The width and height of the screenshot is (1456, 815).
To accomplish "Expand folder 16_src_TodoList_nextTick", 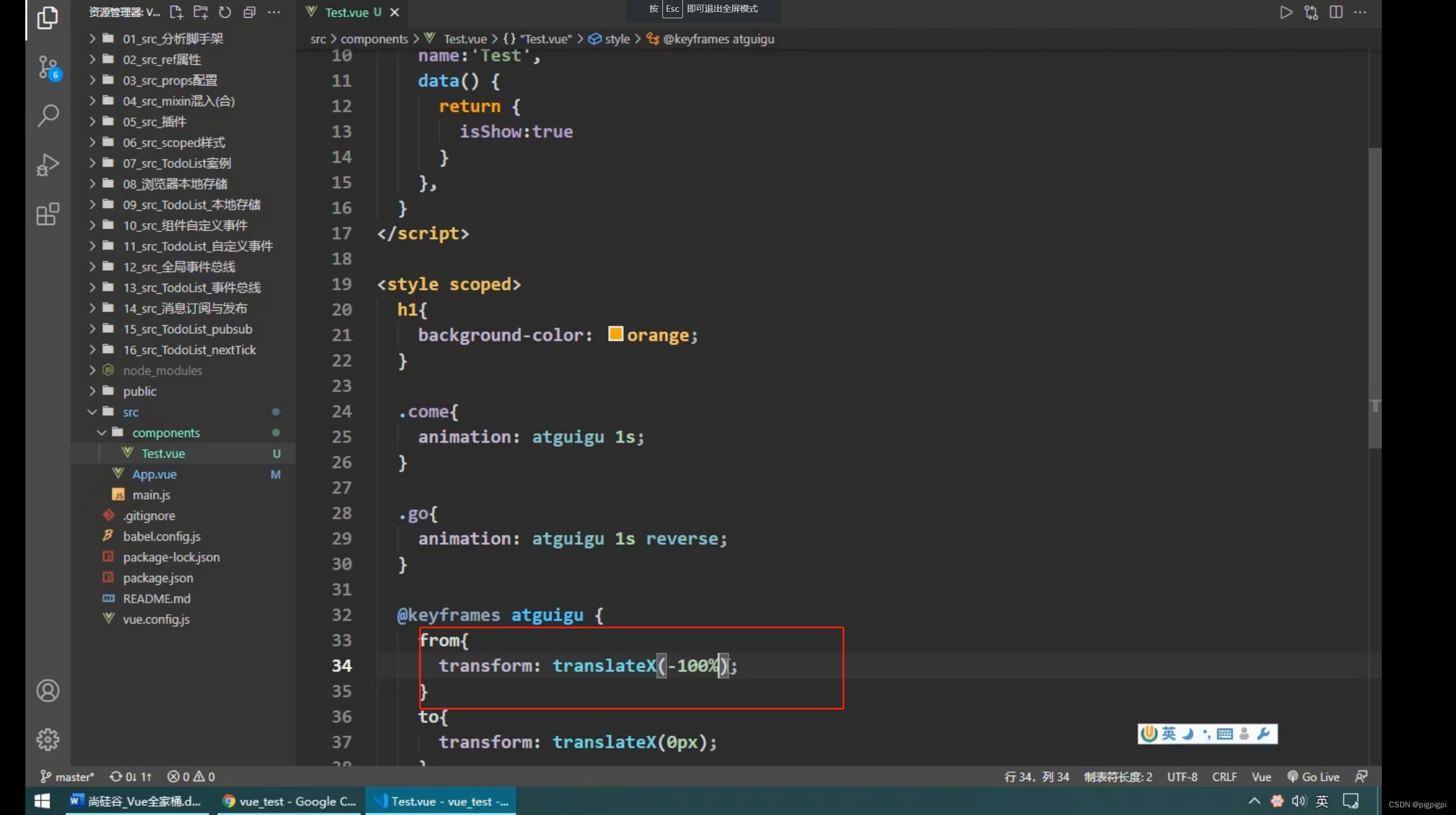I will point(183,350).
